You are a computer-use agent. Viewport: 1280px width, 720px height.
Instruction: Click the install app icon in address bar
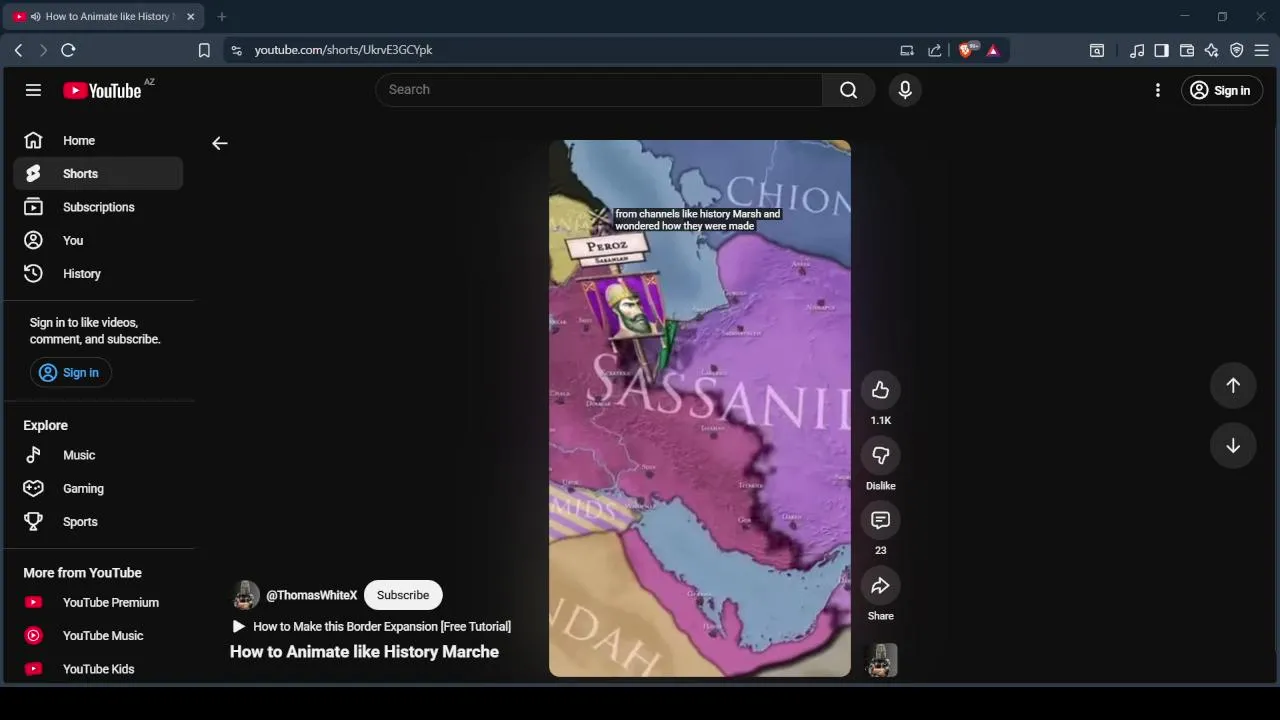(907, 50)
